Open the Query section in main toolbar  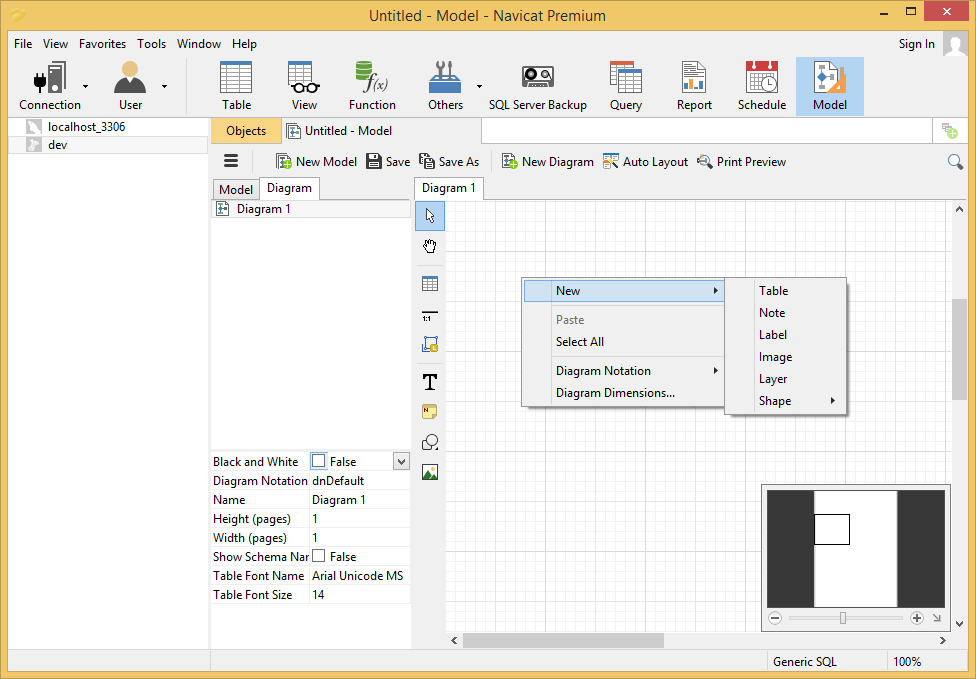(625, 86)
